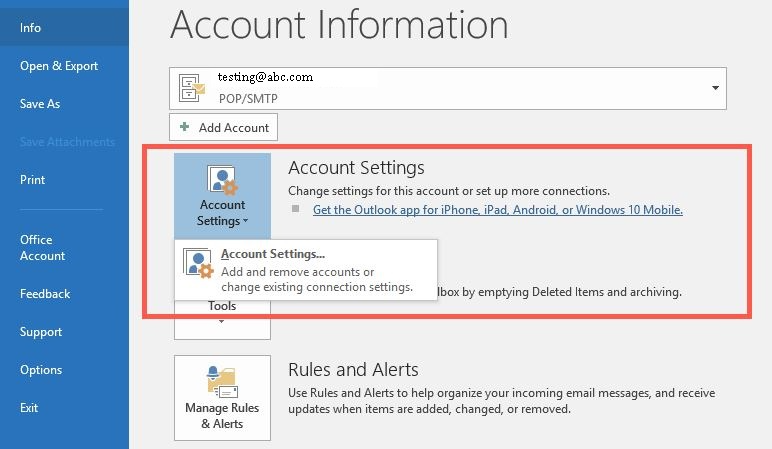772x449 pixels.
Task: Open Manage Rules & Alerts
Action: tap(223, 398)
